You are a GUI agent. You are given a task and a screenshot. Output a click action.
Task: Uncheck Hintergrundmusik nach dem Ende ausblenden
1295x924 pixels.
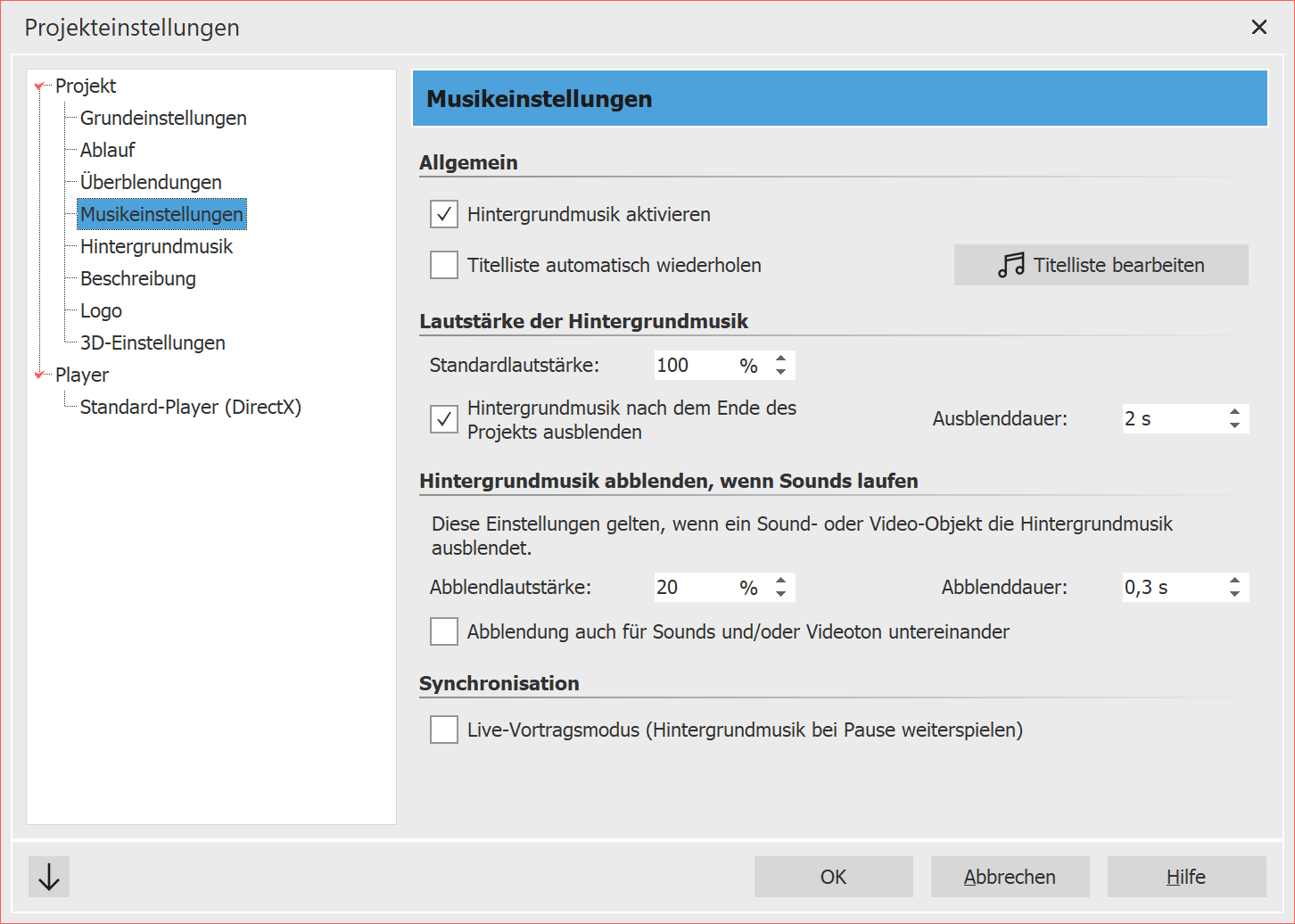point(443,419)
